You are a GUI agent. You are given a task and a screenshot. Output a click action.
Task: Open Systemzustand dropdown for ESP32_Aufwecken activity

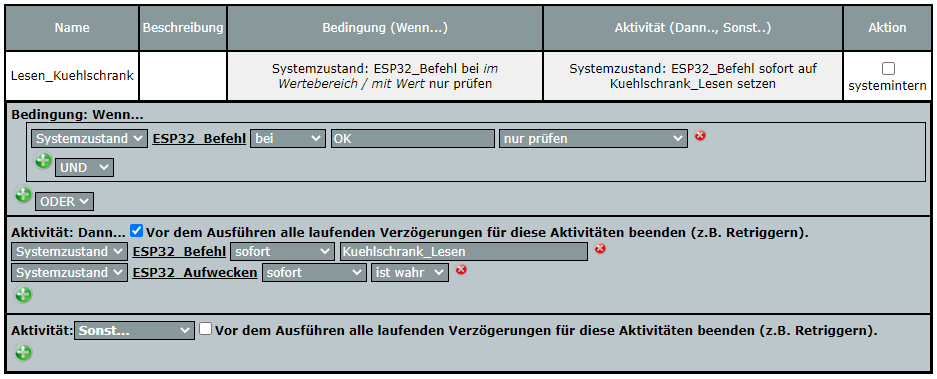tap(69, 273)
